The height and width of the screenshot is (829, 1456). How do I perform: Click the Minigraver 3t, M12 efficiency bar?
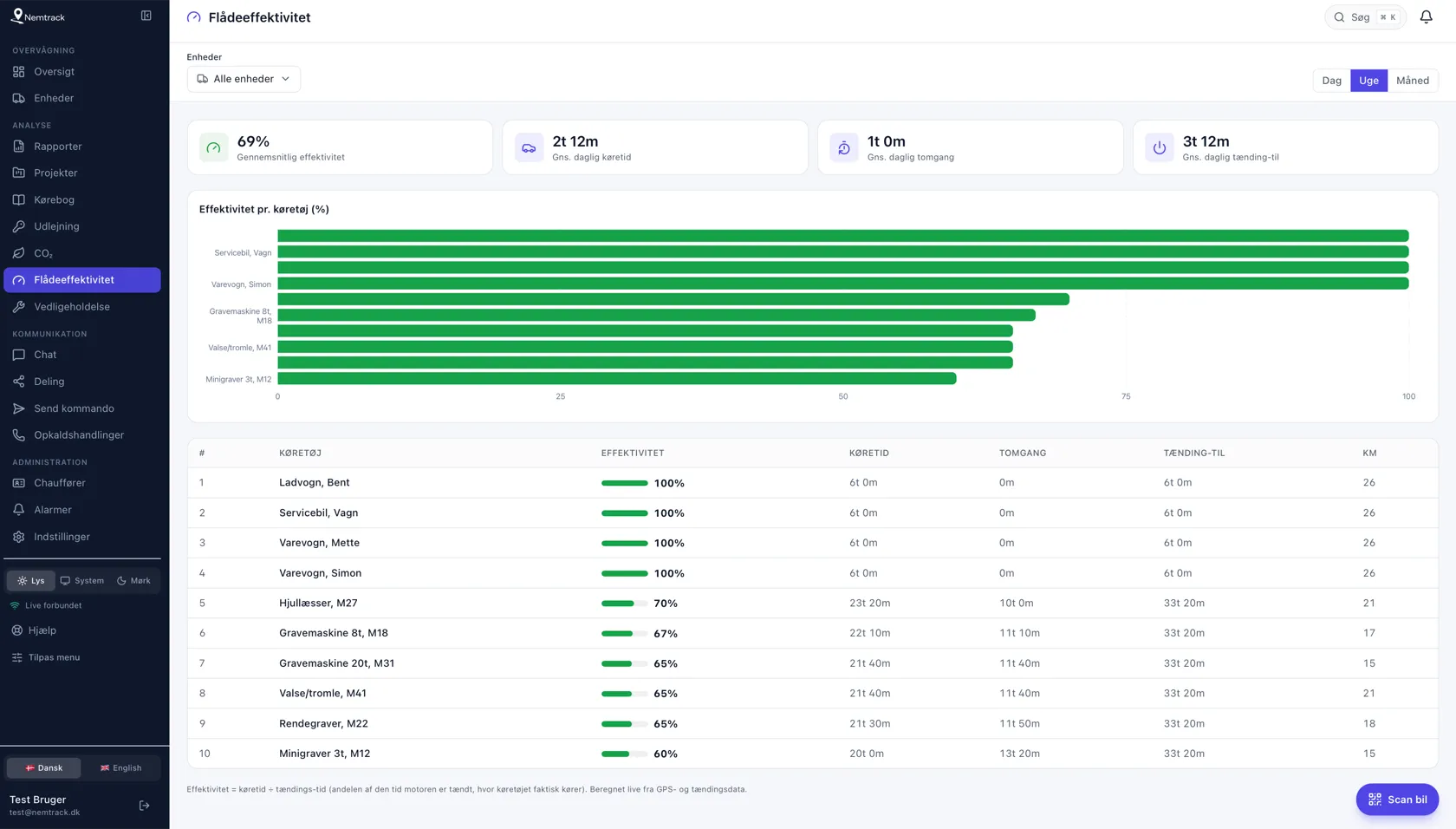(x=625, y=754)
